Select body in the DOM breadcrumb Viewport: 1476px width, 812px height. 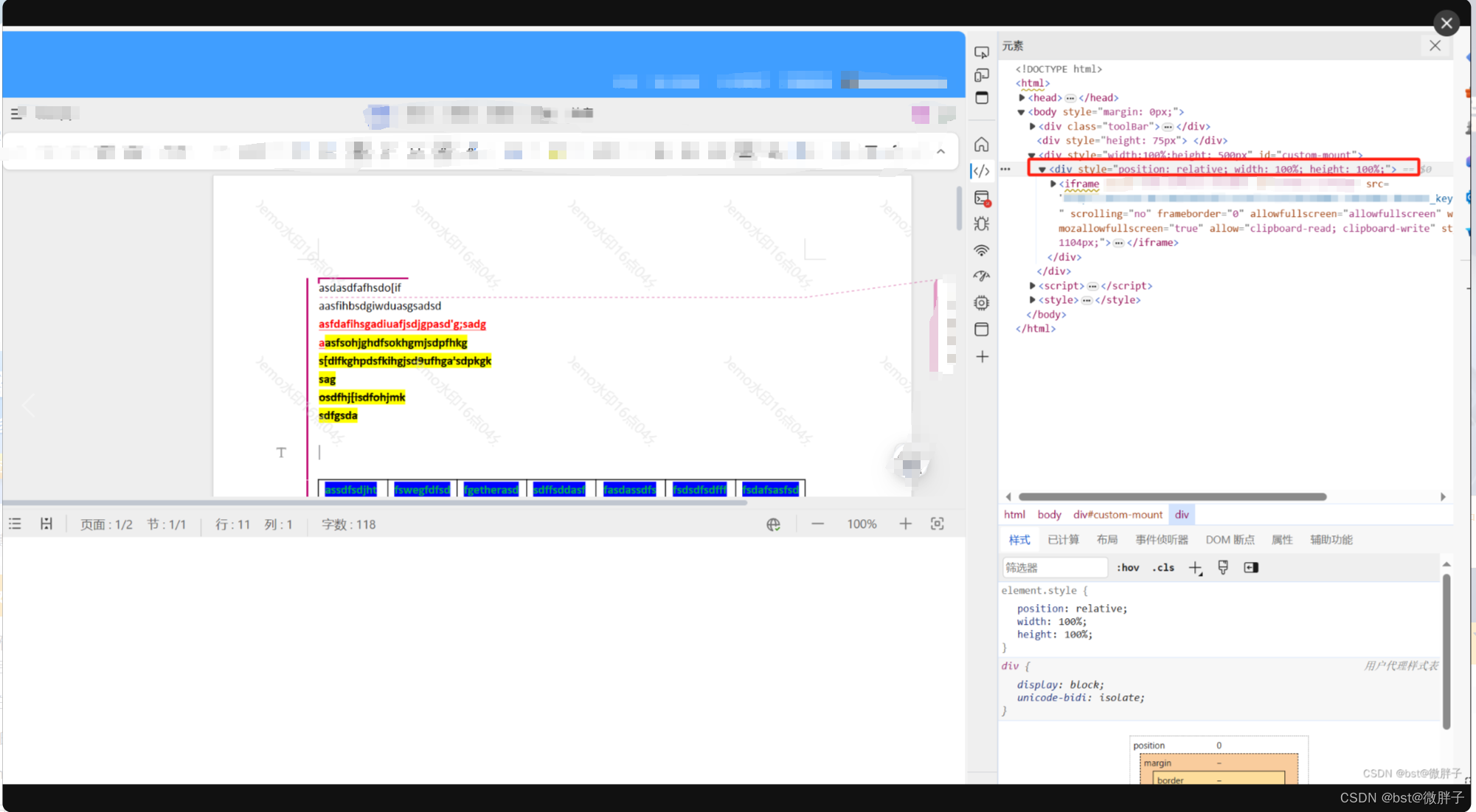[1049, 515]
